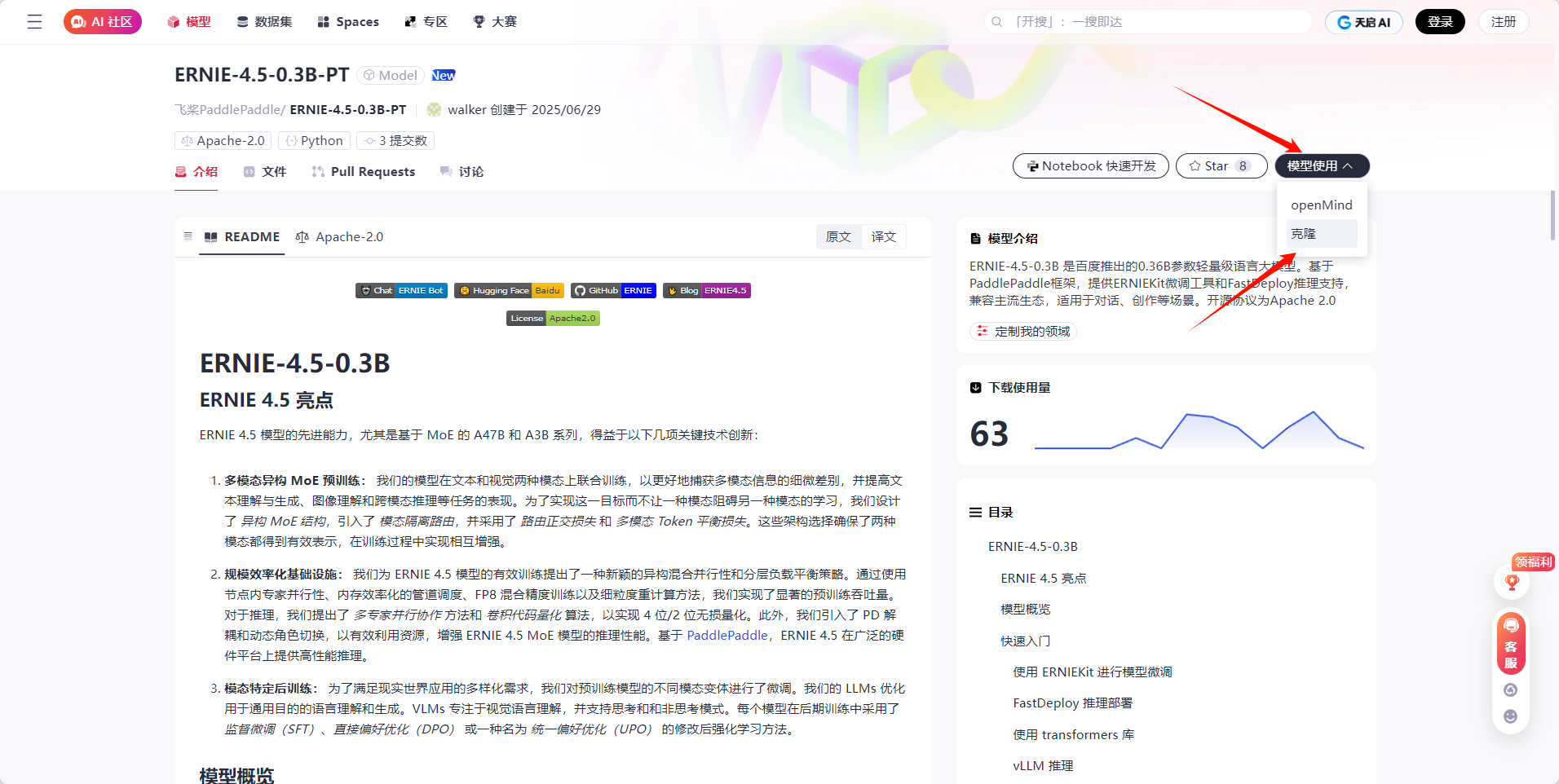Click the page vertical scrollbar
The image size is (1559, 784).
1552,216
